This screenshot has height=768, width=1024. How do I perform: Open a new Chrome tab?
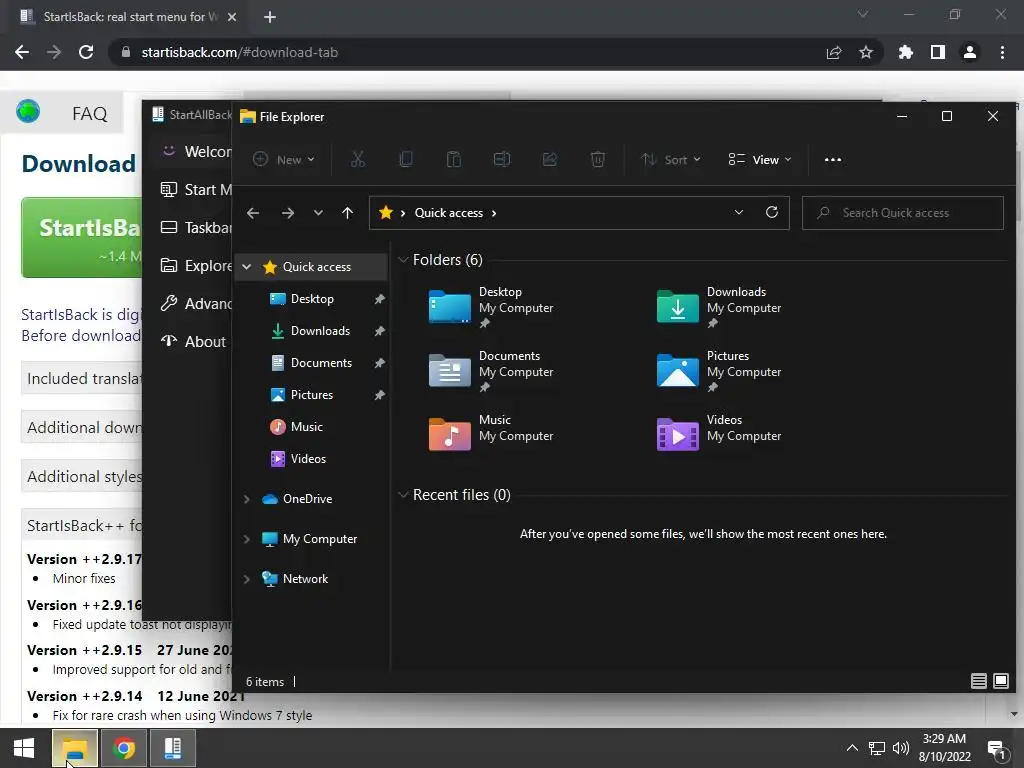click(x=270, y=17)
